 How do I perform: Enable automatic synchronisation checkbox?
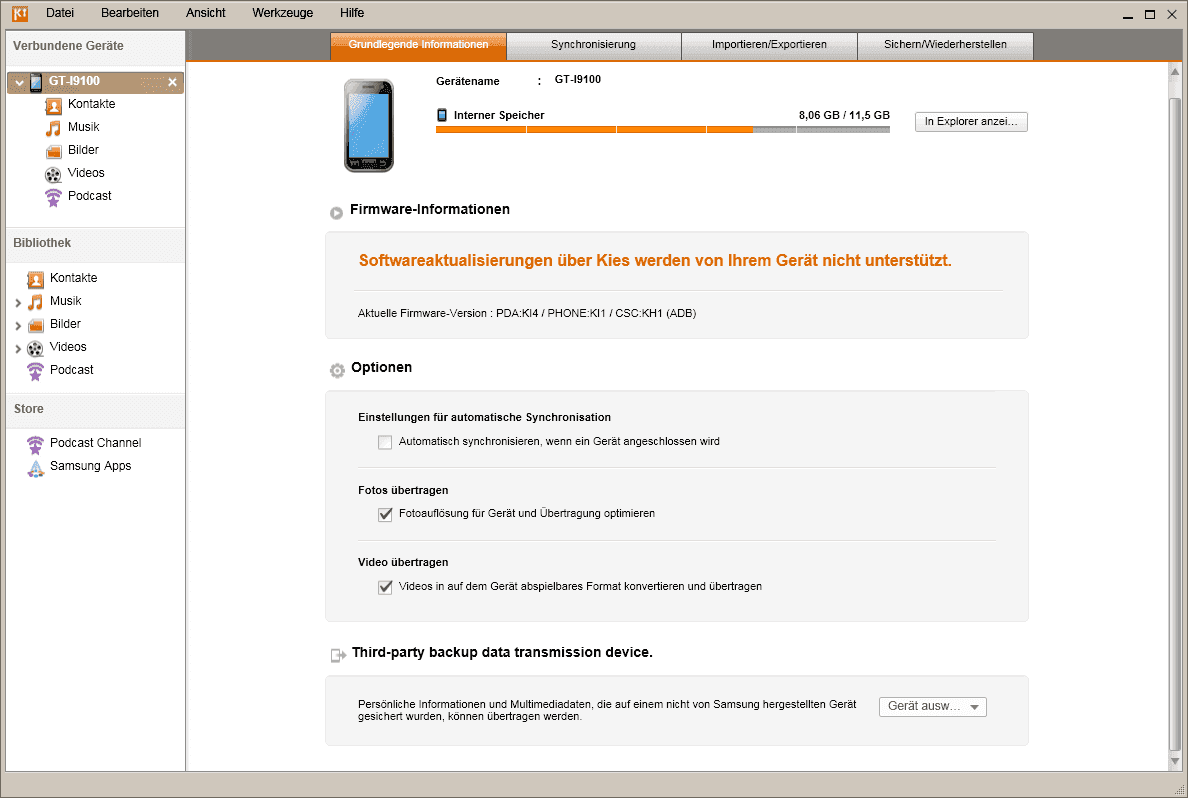385,442
